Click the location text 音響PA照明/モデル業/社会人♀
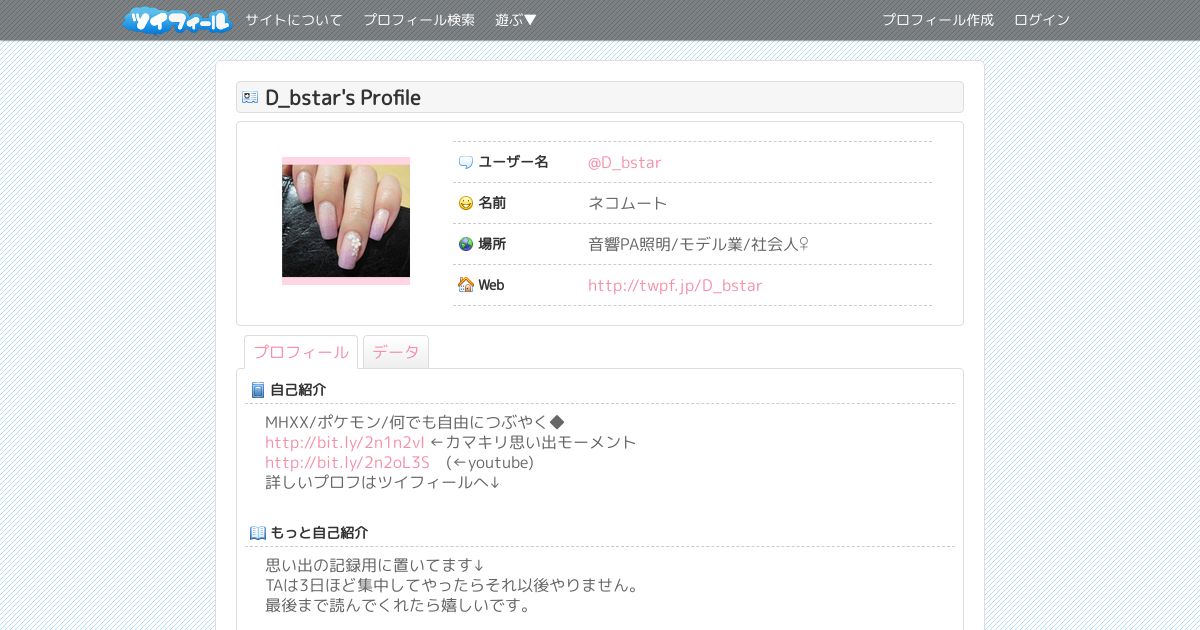 699,244
